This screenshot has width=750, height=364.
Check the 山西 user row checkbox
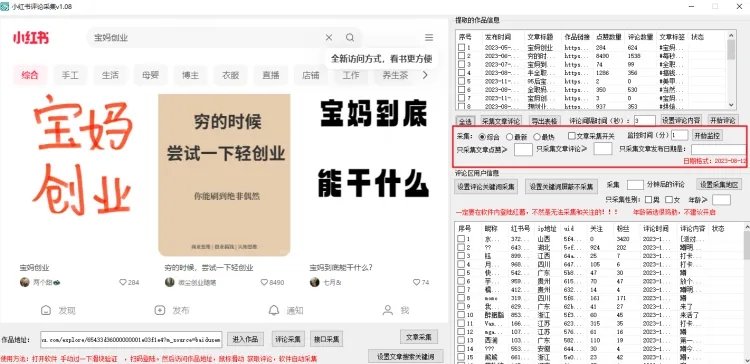461,239
